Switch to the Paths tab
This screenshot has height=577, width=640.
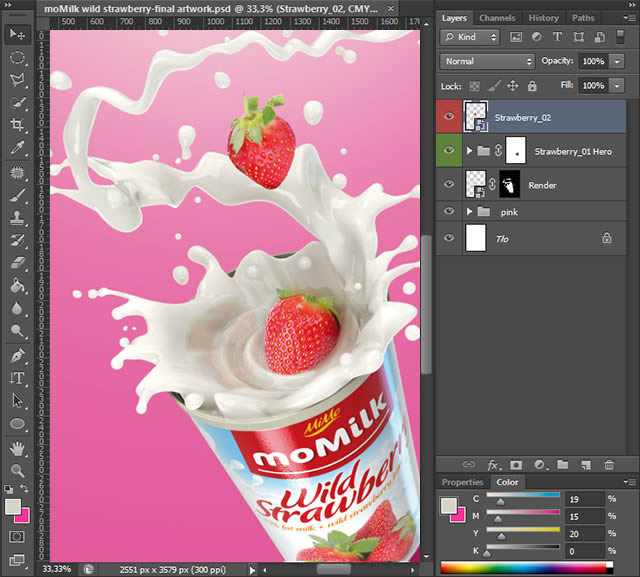pyautogui.click(x=583, y=18)
